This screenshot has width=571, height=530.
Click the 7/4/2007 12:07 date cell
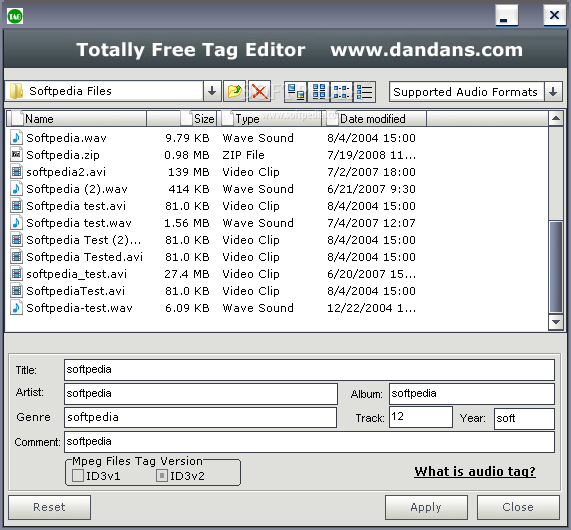pyautogui.click(x=371, y=223)
